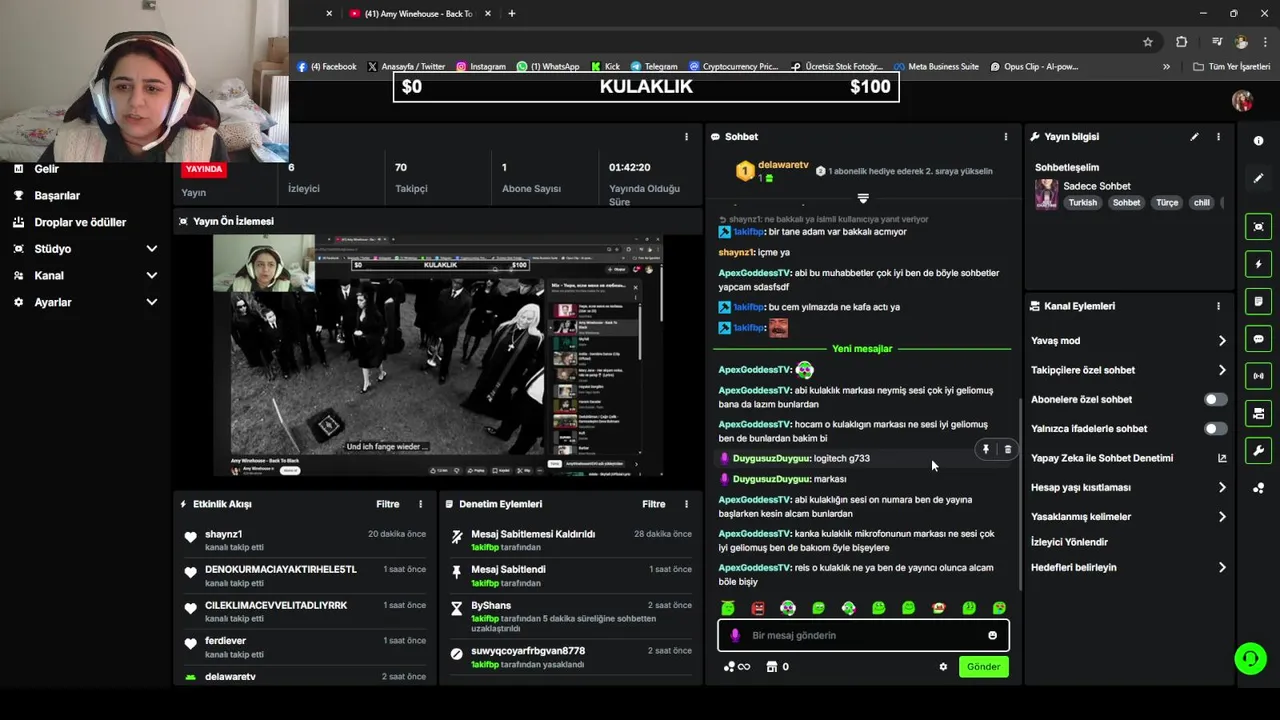
Task: Open the Meta Business Suite bookmark
Action: 936,67
